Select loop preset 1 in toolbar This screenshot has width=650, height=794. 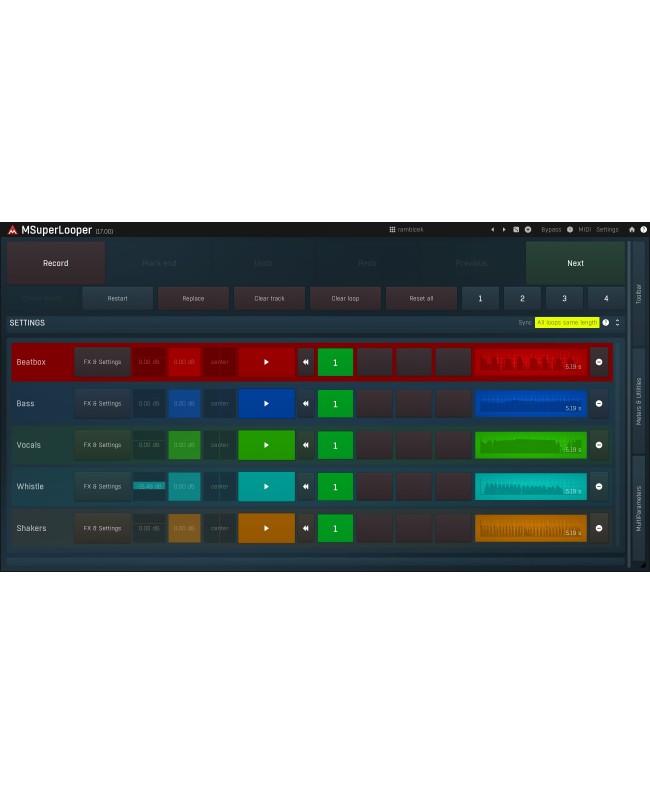click(480, 298)
